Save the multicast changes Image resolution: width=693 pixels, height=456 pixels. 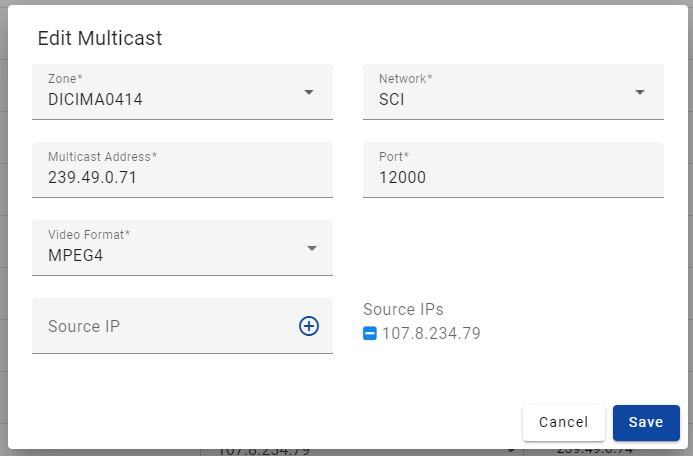pyautogui.click(x=646, y=422)
